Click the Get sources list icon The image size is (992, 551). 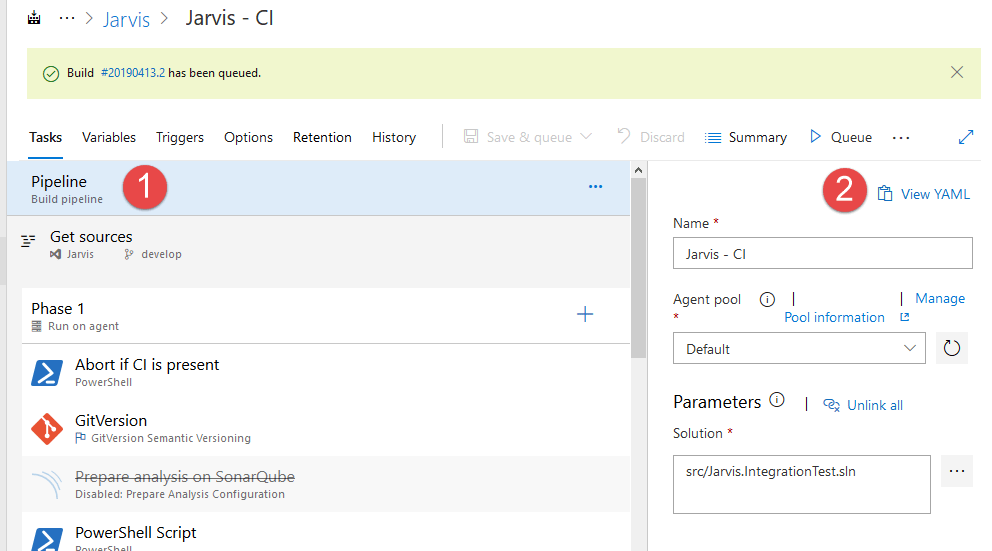tap(28, 240)
